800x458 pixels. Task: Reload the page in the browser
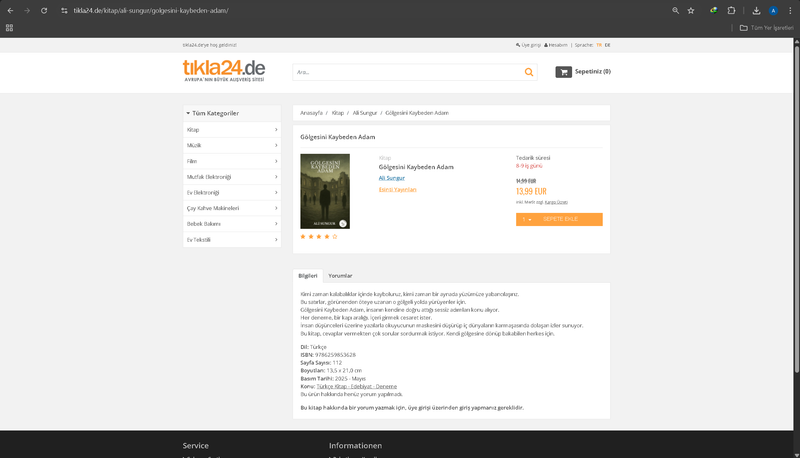[44, 10]
